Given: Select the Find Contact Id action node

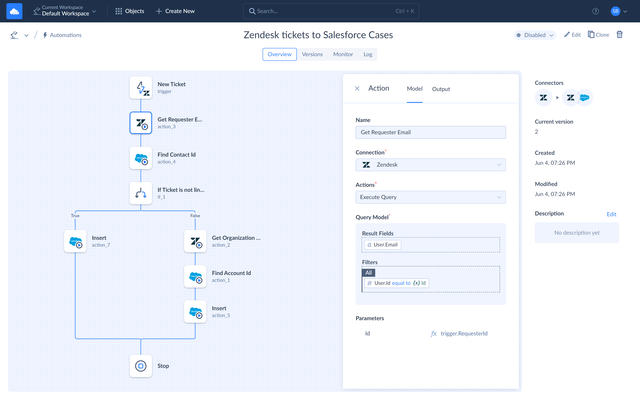Looking at the screenshot, I should point(142,158).
